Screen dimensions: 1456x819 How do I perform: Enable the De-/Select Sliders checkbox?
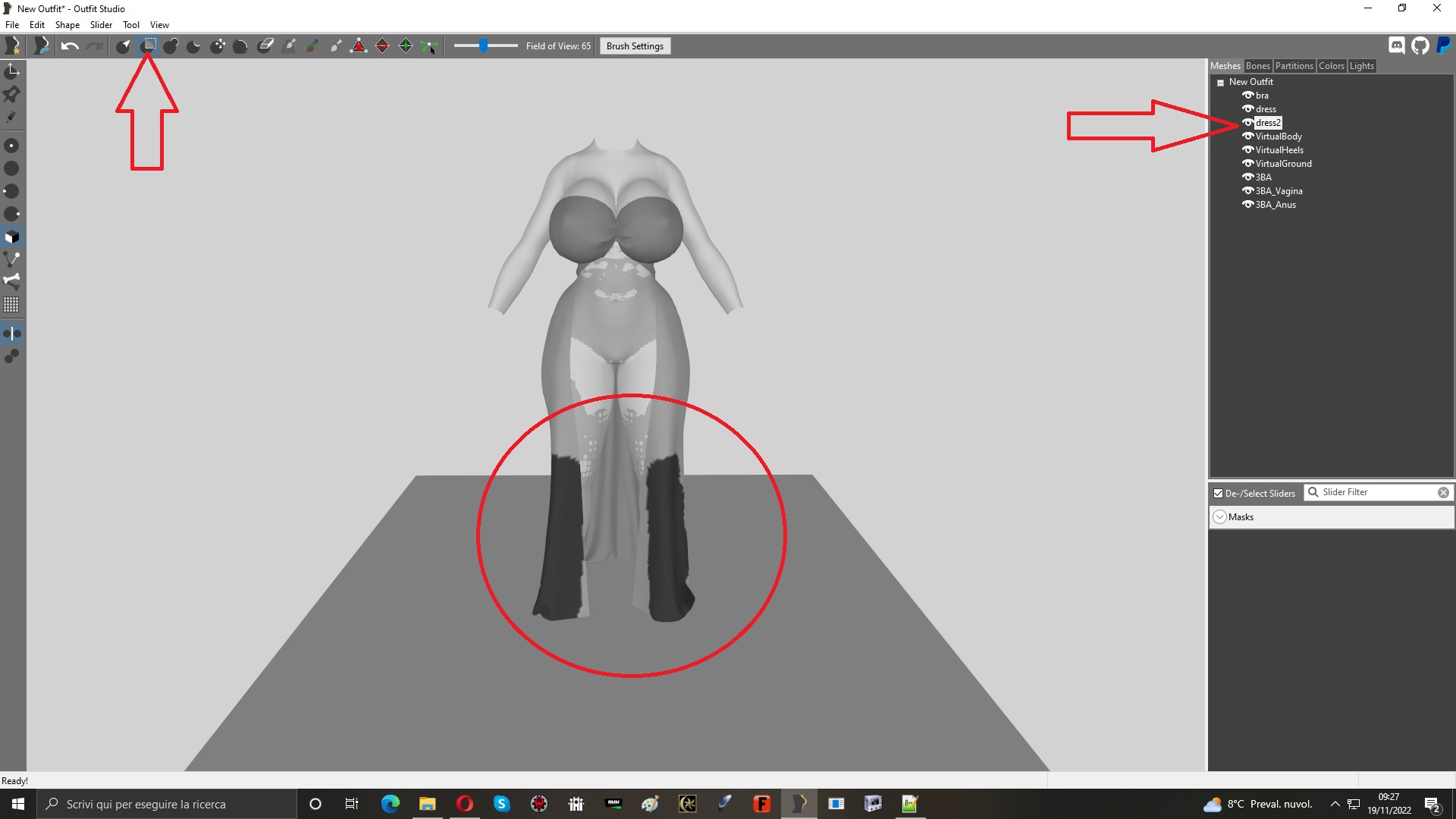coord(1219,493)
